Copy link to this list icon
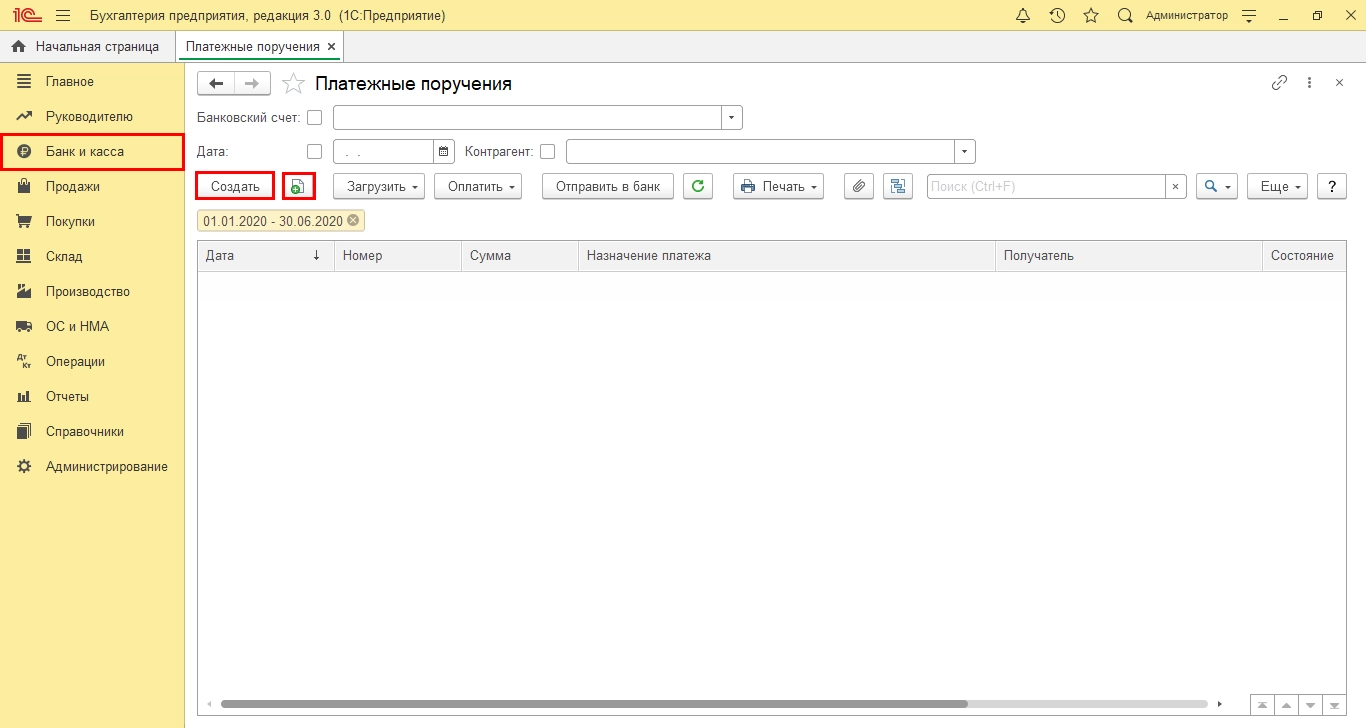The height and width of the screenshot is (728, 1366). click(x=1279, y=83)
